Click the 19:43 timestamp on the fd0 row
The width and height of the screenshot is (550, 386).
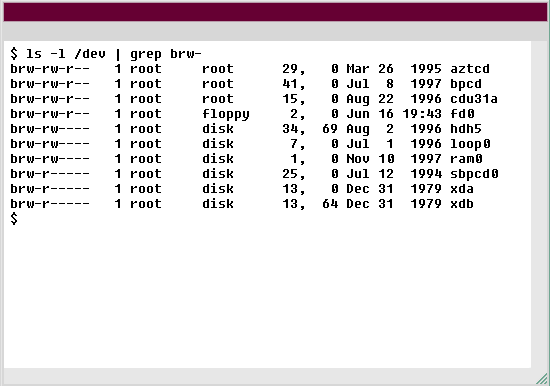(x=422, y=114)
